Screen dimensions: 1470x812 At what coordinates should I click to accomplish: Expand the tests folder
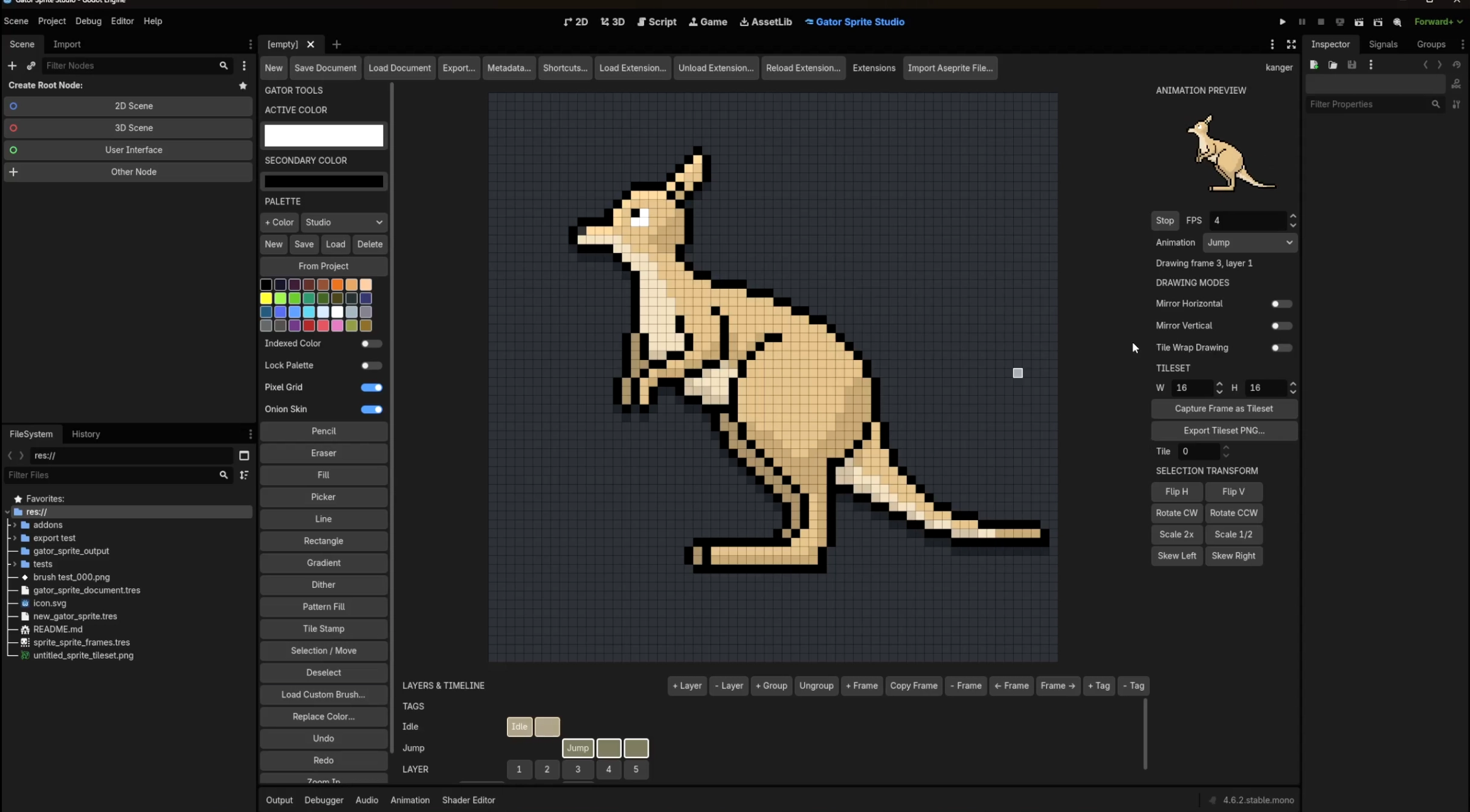(15, 564)
